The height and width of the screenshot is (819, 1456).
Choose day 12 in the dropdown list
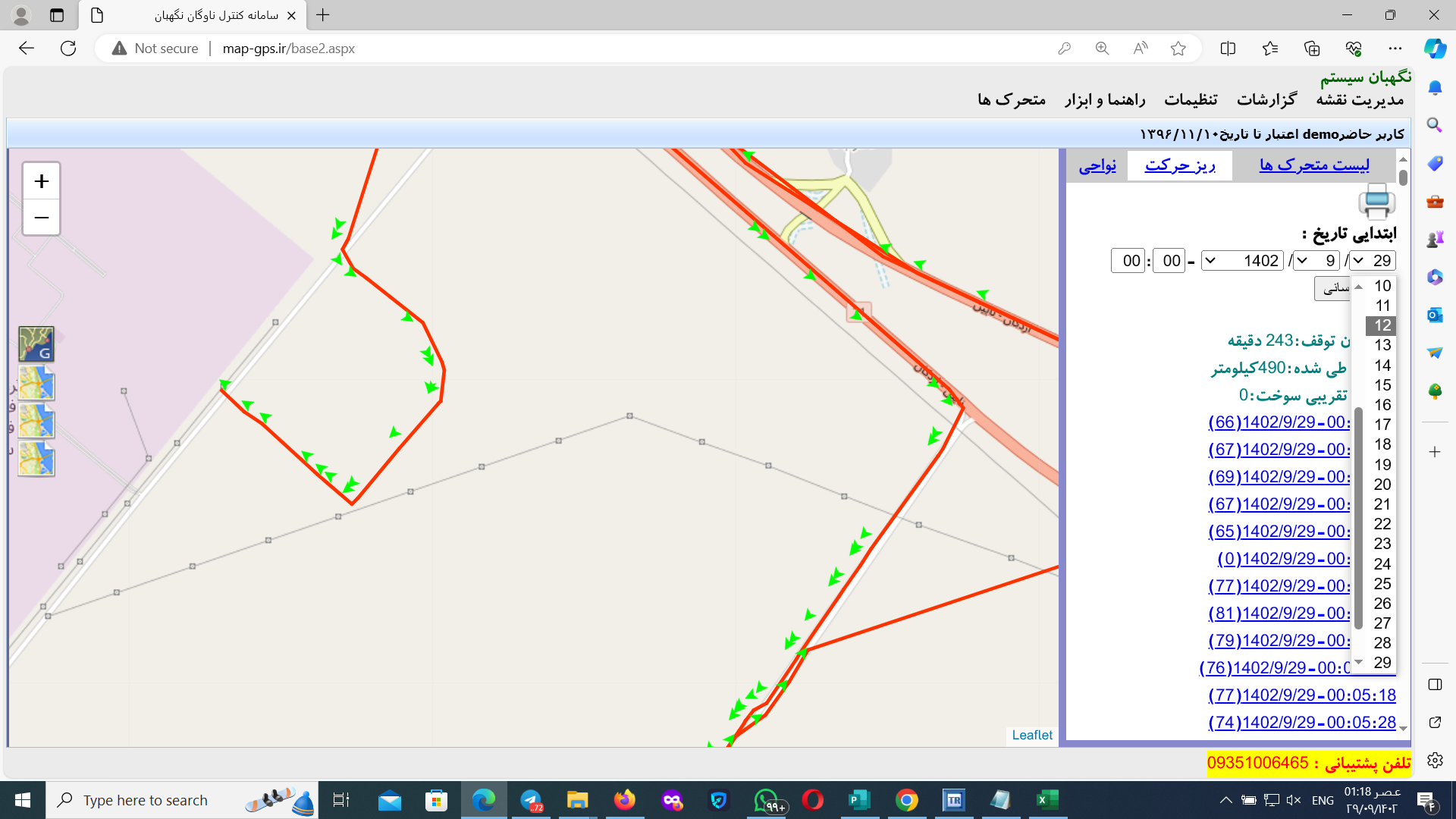[x=1381, y=325]
